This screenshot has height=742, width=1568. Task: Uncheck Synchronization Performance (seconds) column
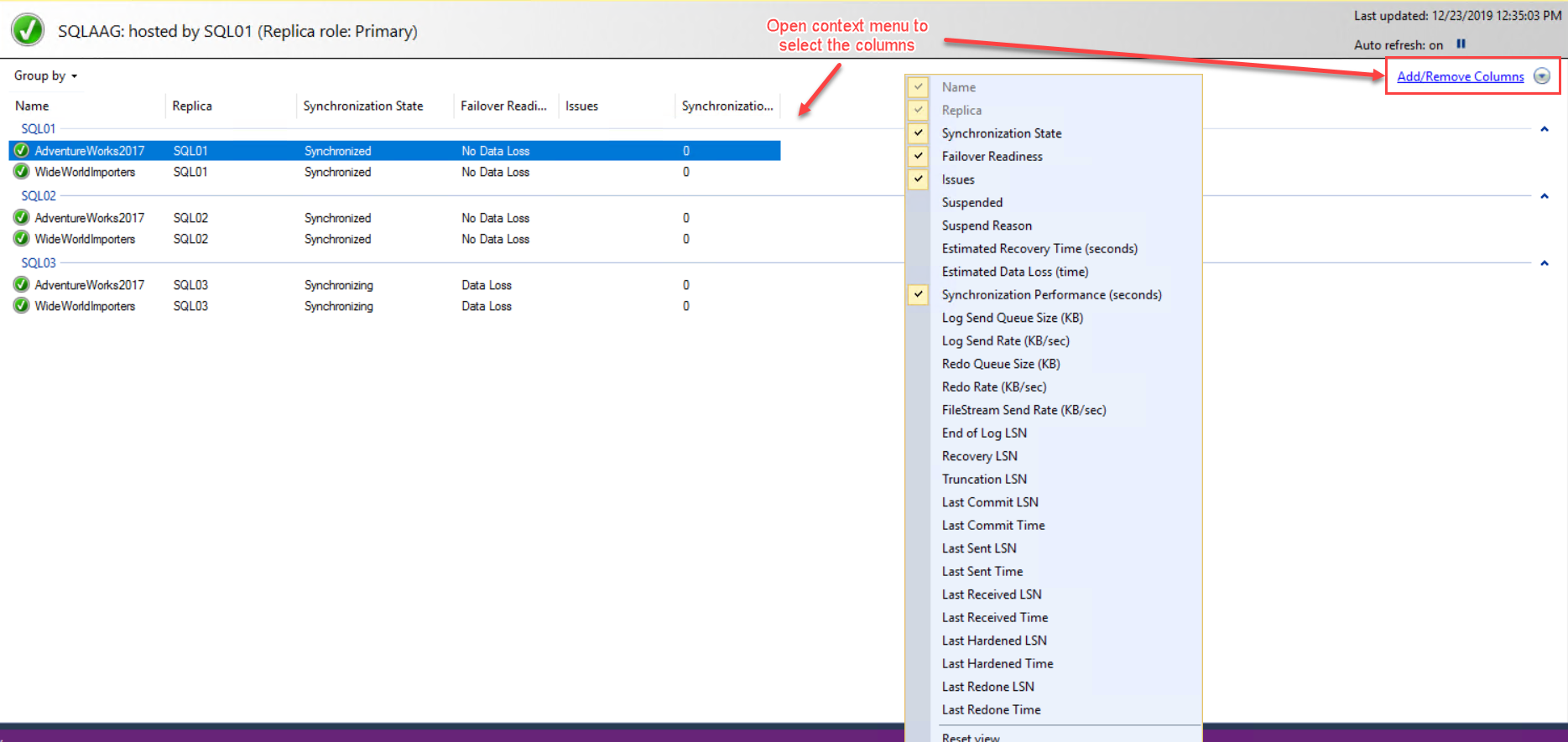click(x=919, y=294)
